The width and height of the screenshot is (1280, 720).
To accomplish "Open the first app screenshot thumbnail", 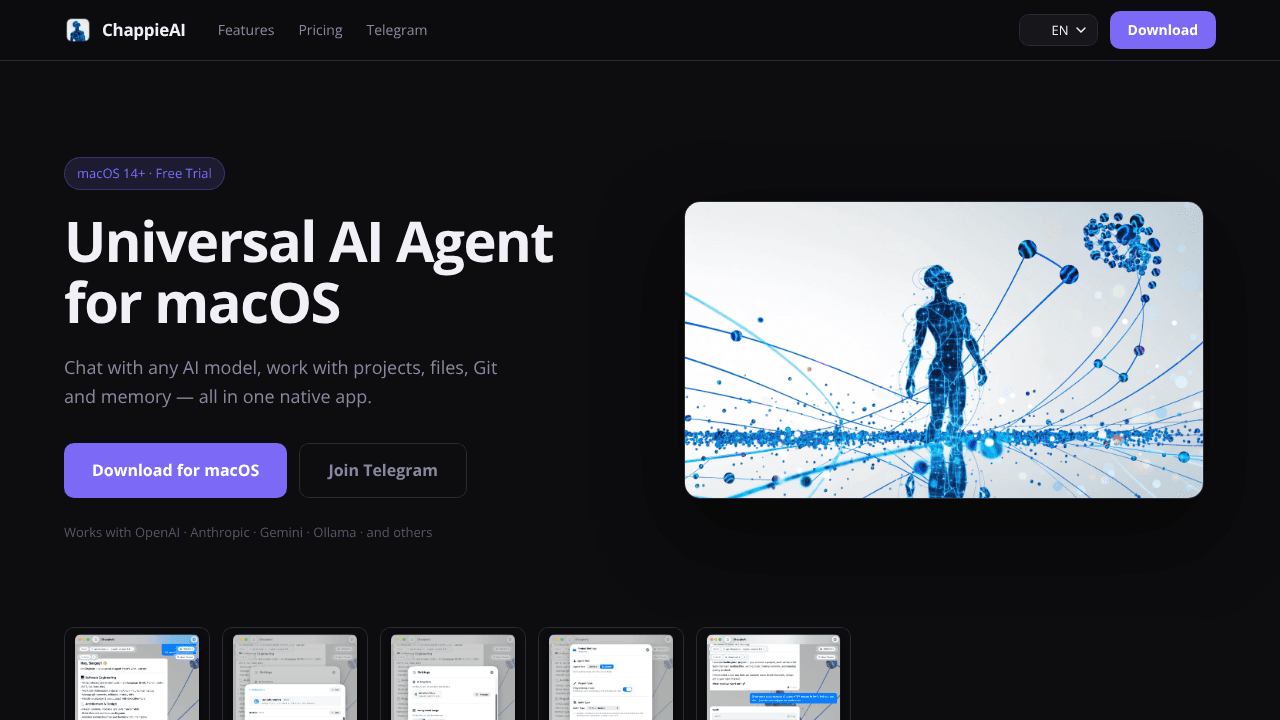I will click(137, 675).
